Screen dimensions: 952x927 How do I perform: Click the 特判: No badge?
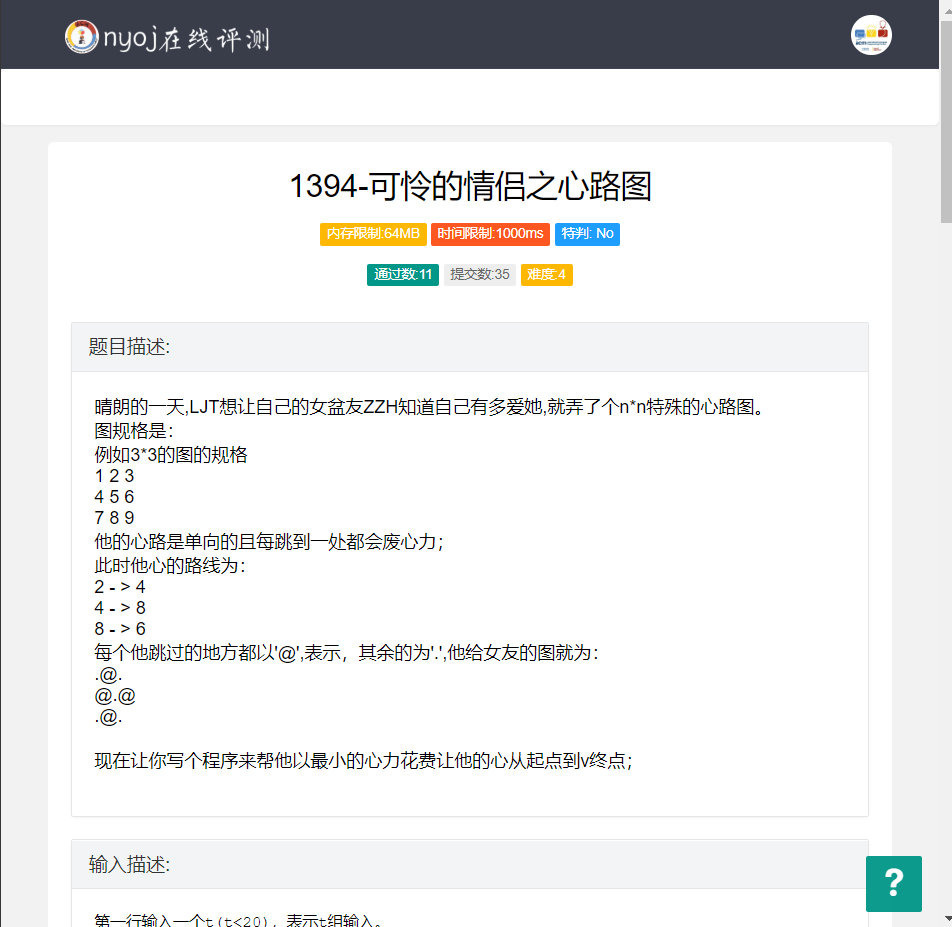(587, 234)
